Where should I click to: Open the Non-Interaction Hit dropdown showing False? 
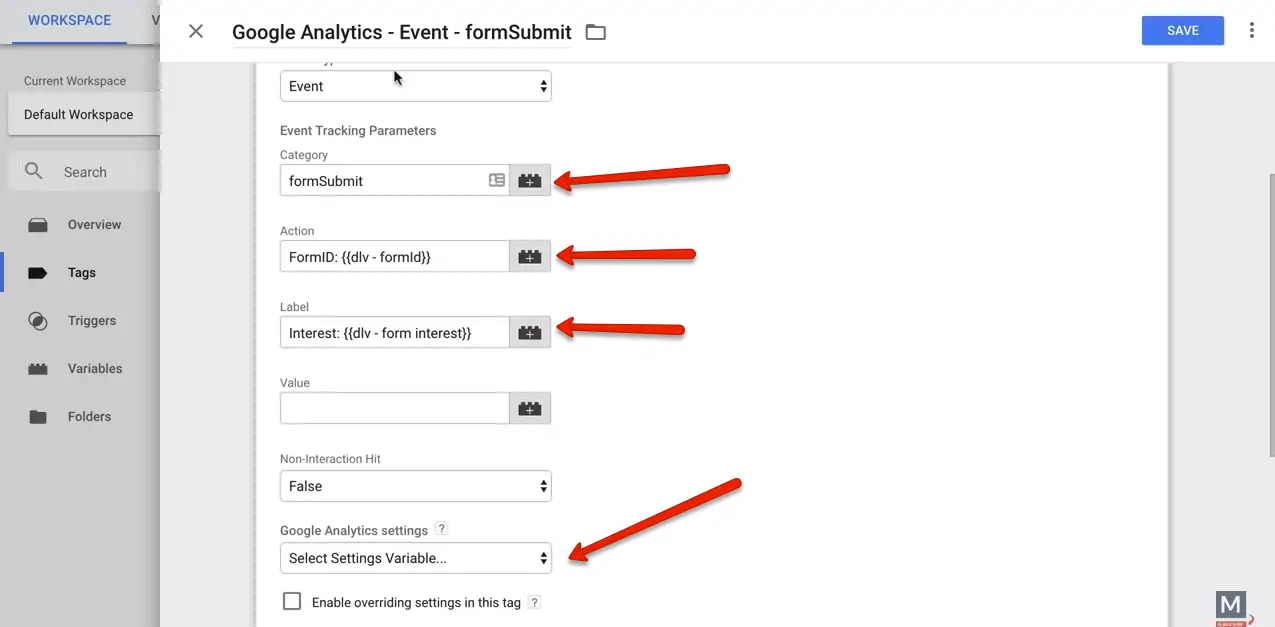[x=415, y=486]
